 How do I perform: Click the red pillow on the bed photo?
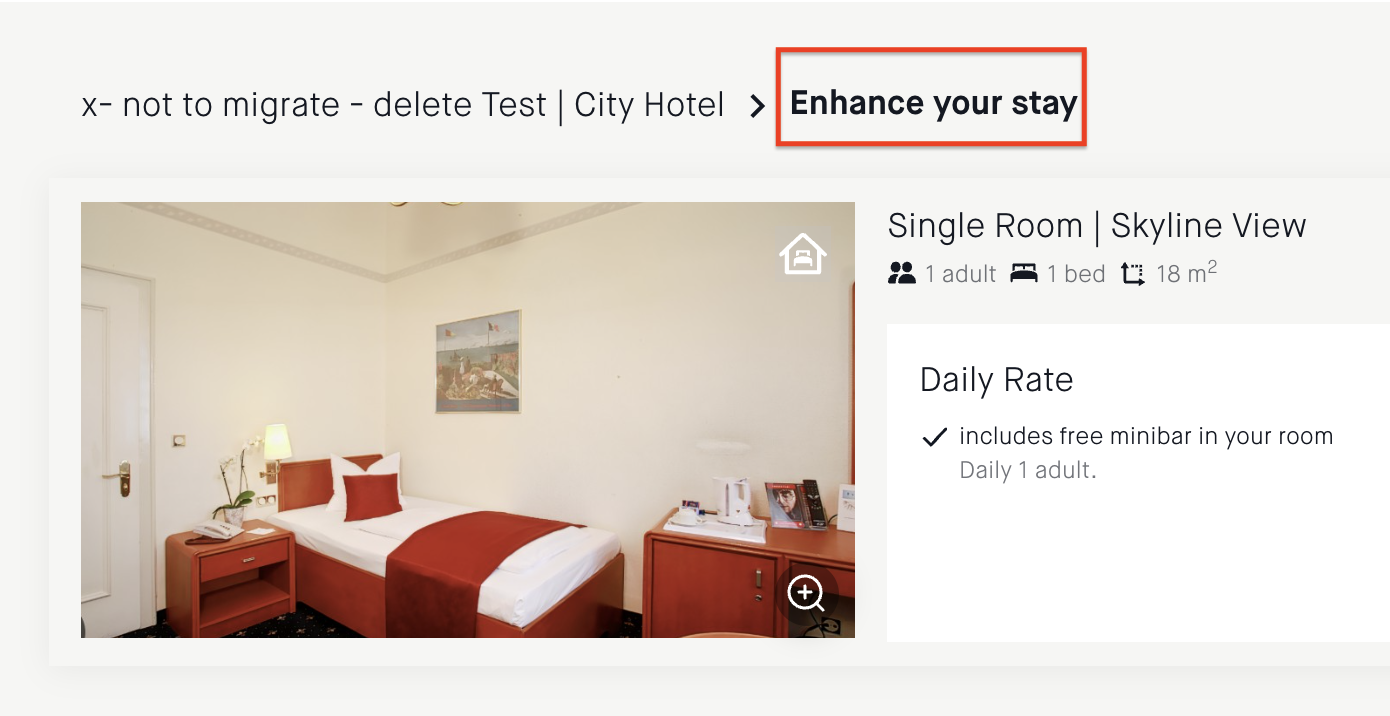372,496
